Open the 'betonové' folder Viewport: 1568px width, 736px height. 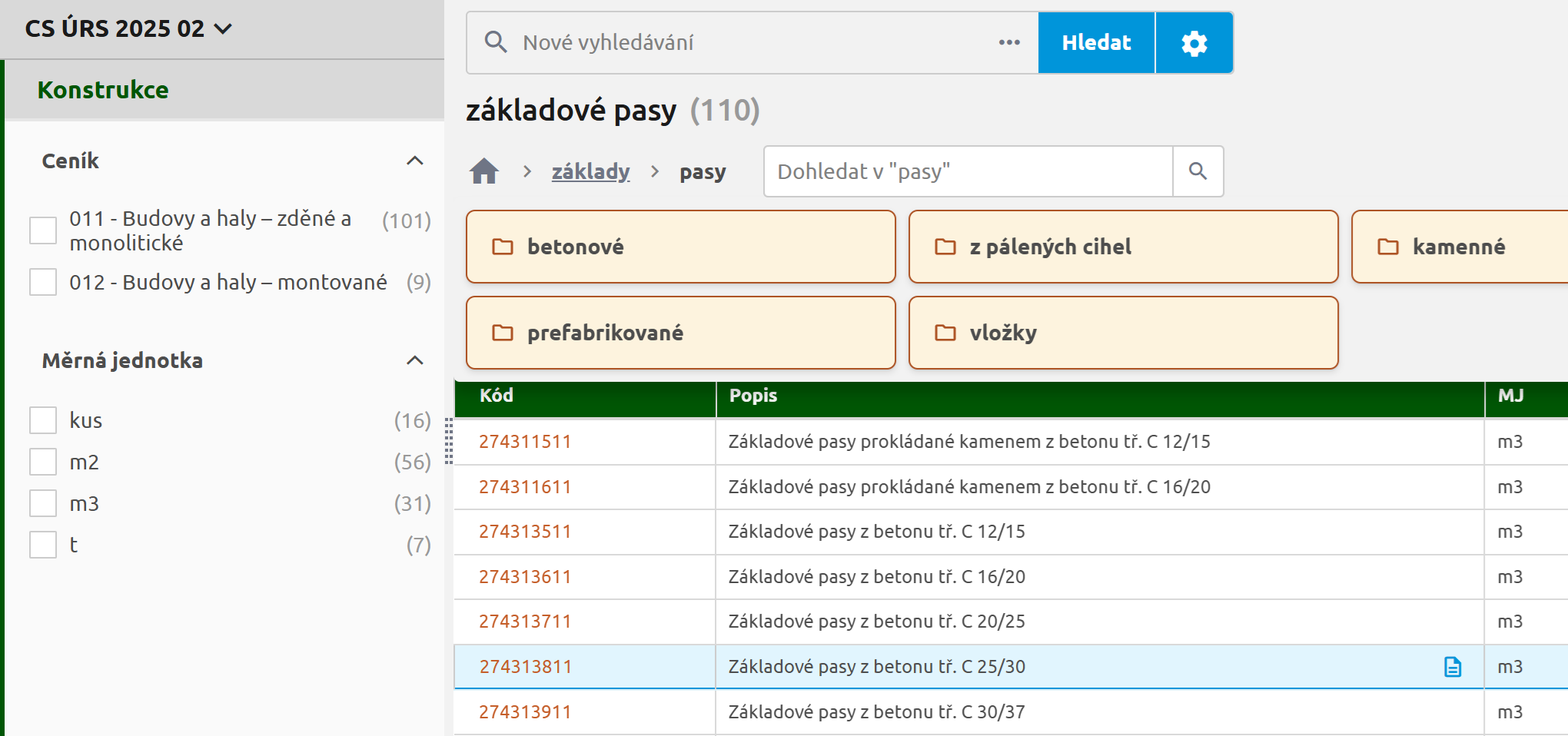tap(680, 247)
